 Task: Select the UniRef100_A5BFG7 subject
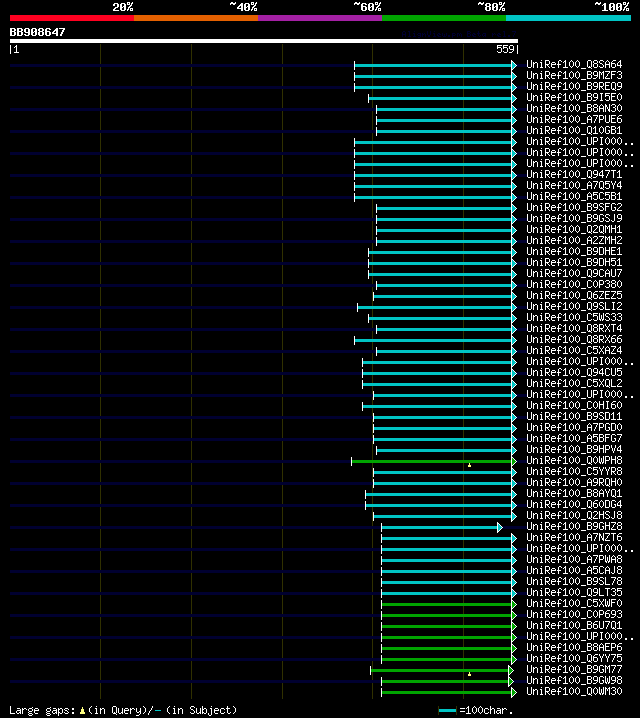click(x=574, y=438)
